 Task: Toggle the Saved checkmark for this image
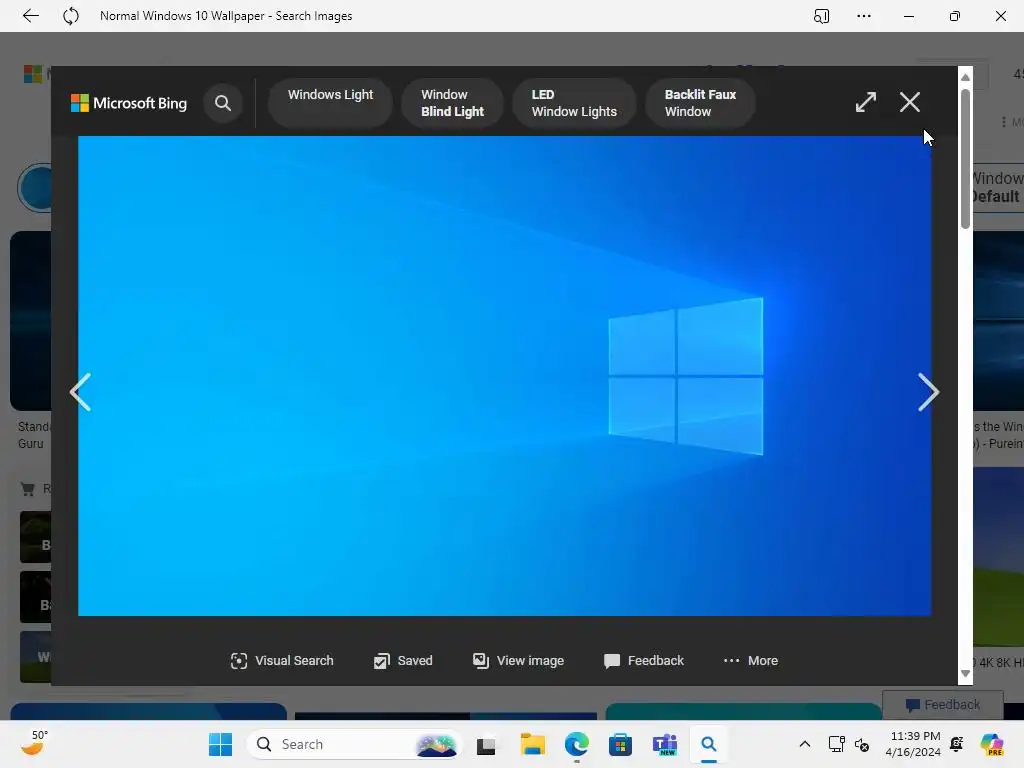[403, 660]
